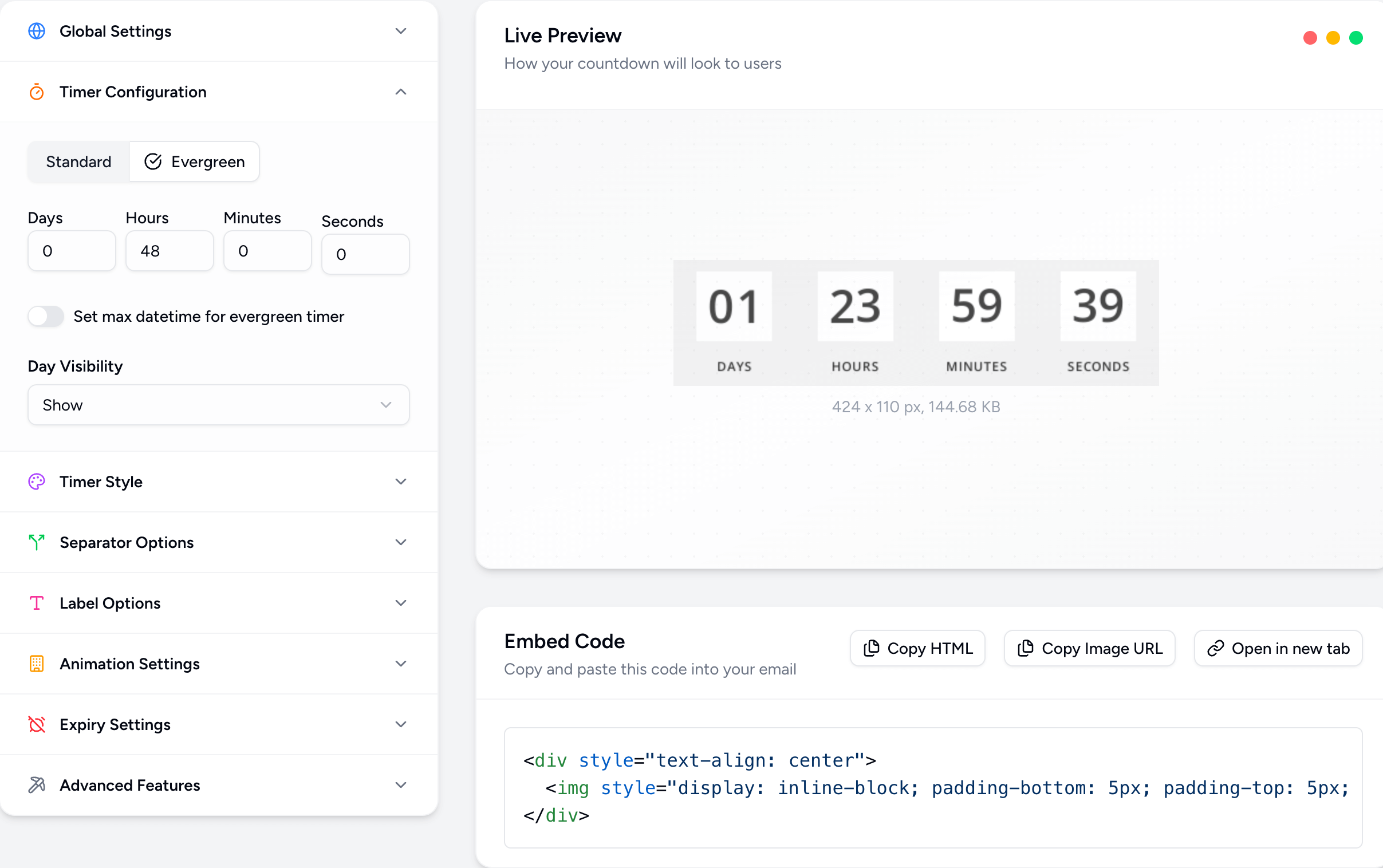The height and width of the screenshot is (868, 1383).
Task: Click the green traffic light dot
Action: point(1356,37)
